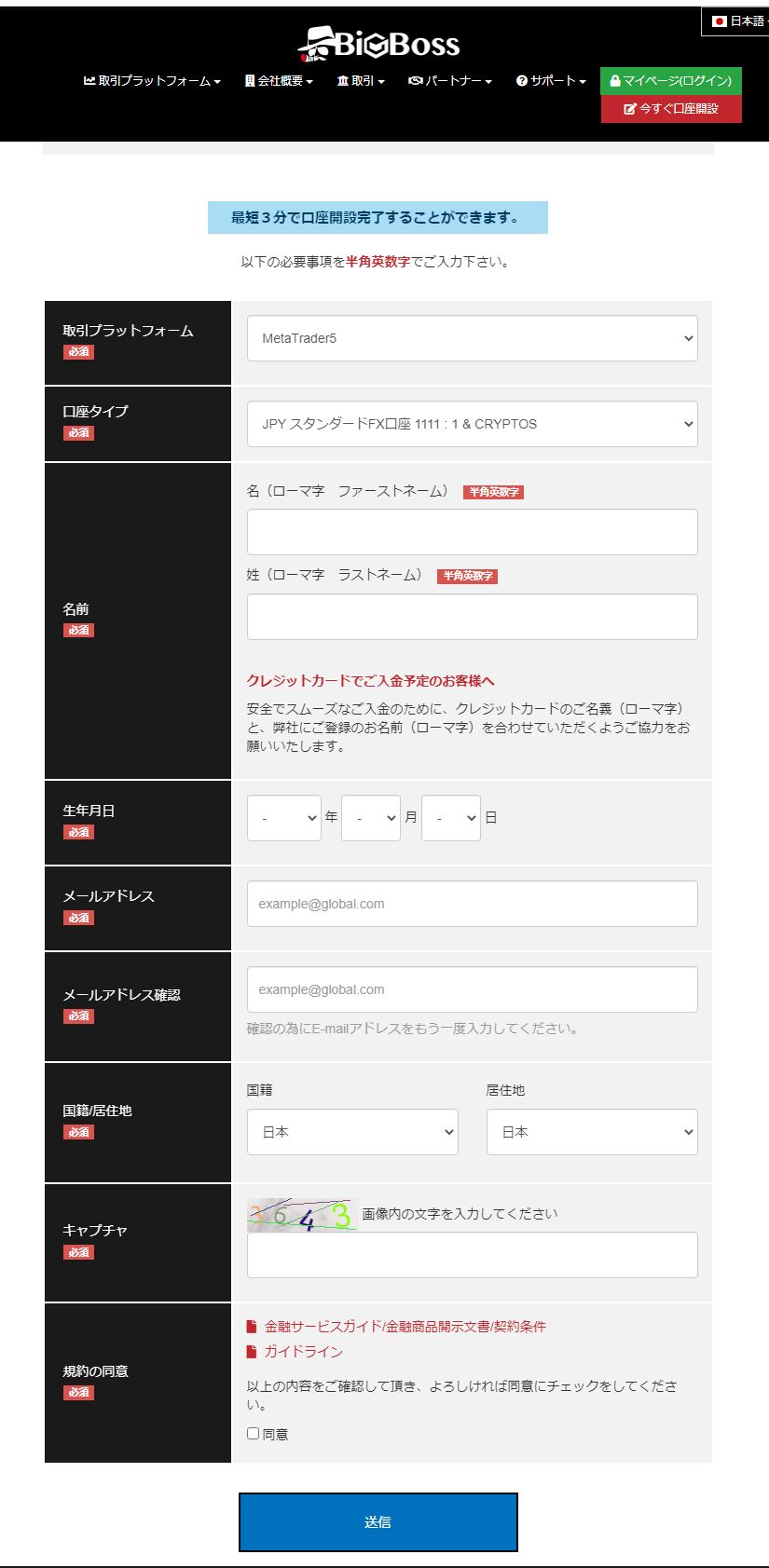This screenshot has width=769, height=1568.
Task: Open the 取引 menu
Action: click(361, 81)
